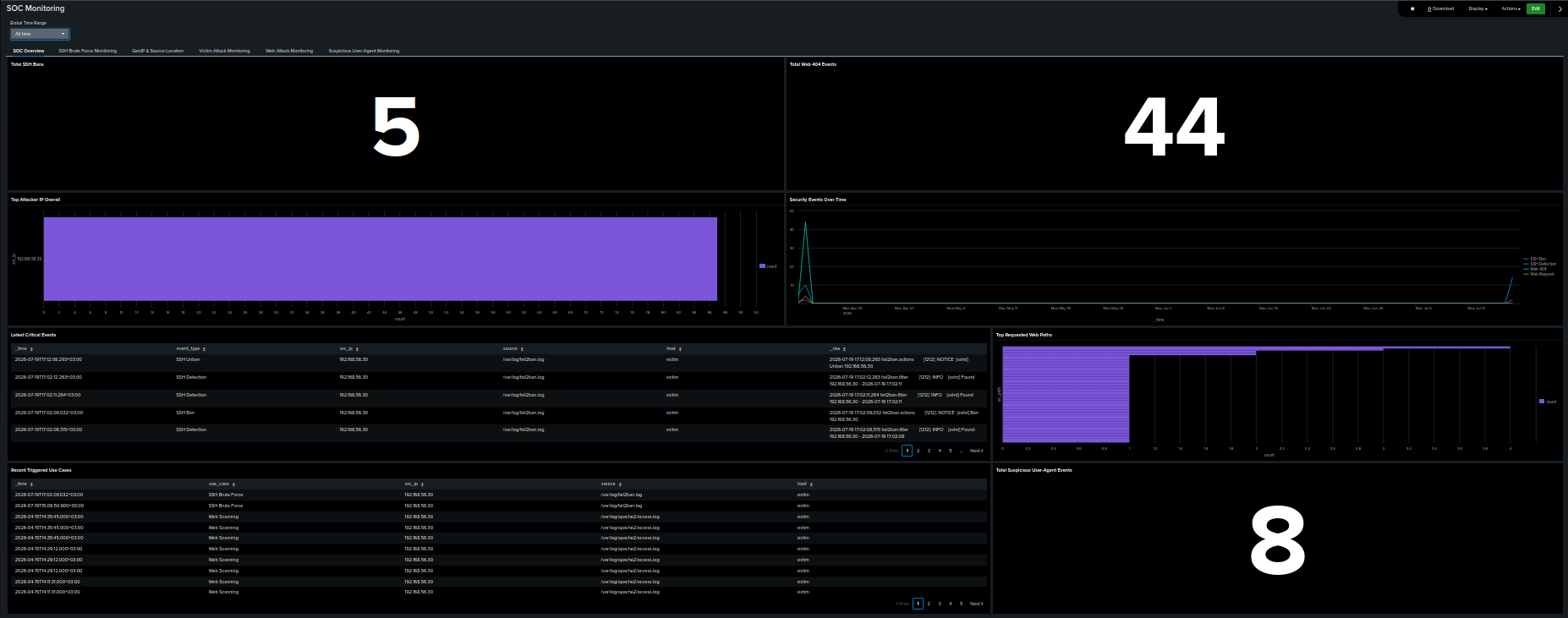Mark dashboard as favorite with star icon
This screenshot has width=1568, height=618.
(x=1412, y=8)
